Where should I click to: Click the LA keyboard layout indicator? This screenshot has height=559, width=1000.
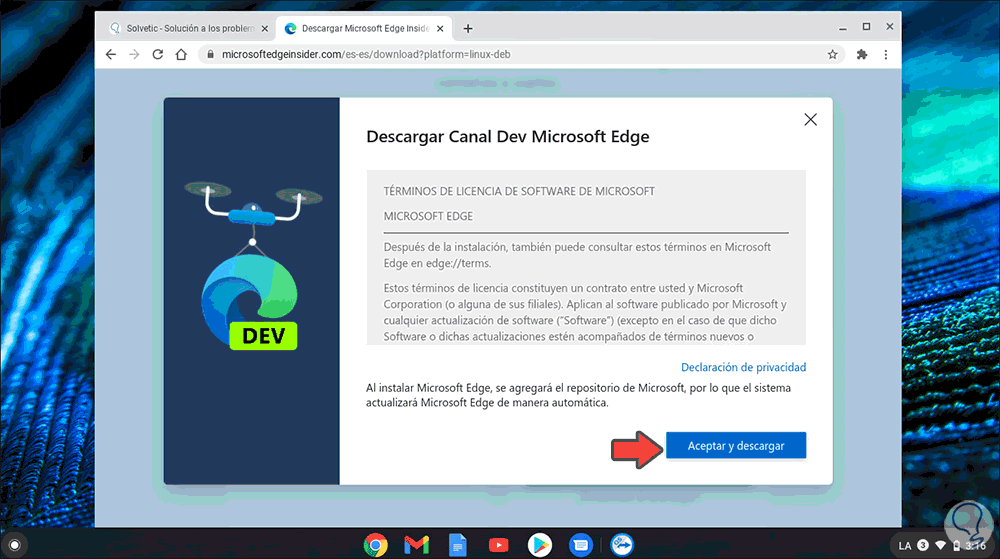click(x=904, y=546)
